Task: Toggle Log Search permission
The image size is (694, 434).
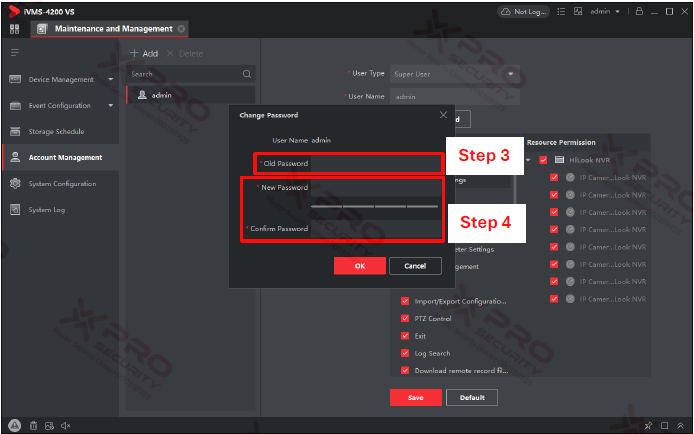Action: coord(405,353)
